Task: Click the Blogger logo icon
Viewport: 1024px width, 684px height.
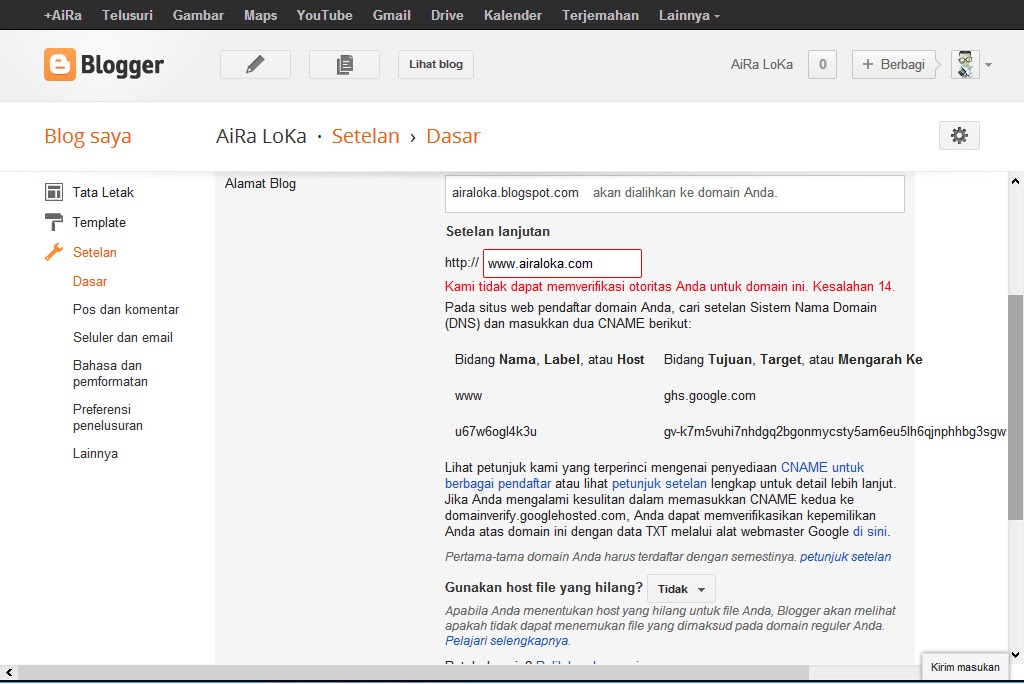Action: pyautogui.click(x=59, y=65)
